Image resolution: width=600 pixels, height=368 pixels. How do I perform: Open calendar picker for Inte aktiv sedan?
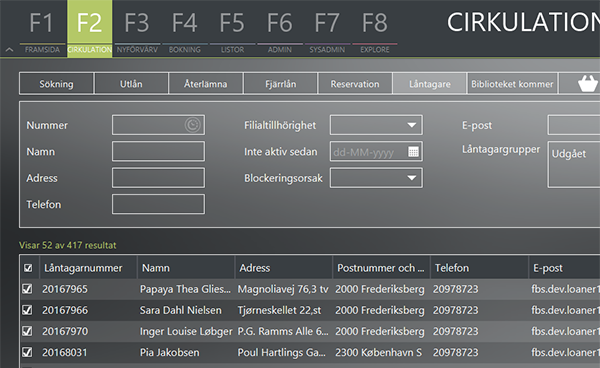[x=413, y=152]
